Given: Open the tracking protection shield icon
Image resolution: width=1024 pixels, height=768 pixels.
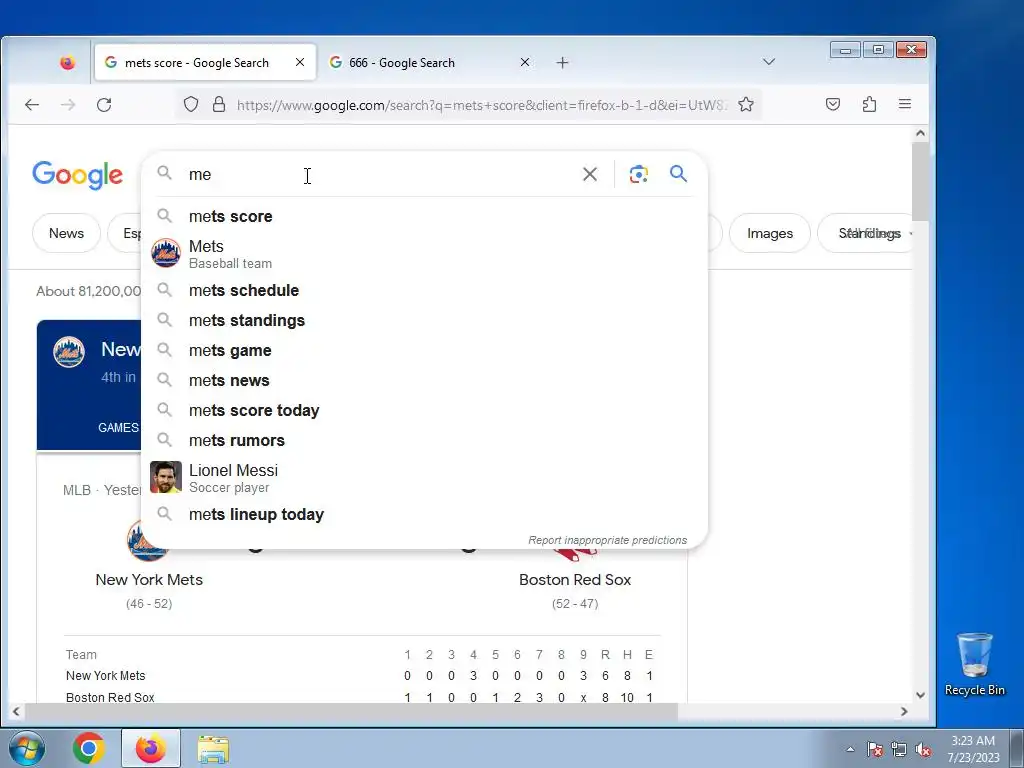Looking at the screenshot, I should 191,104.
